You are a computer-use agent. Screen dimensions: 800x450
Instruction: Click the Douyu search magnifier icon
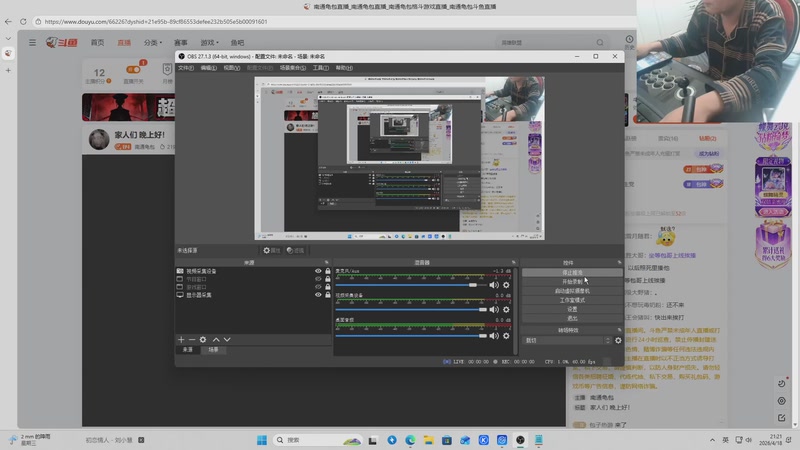point(600,43)
